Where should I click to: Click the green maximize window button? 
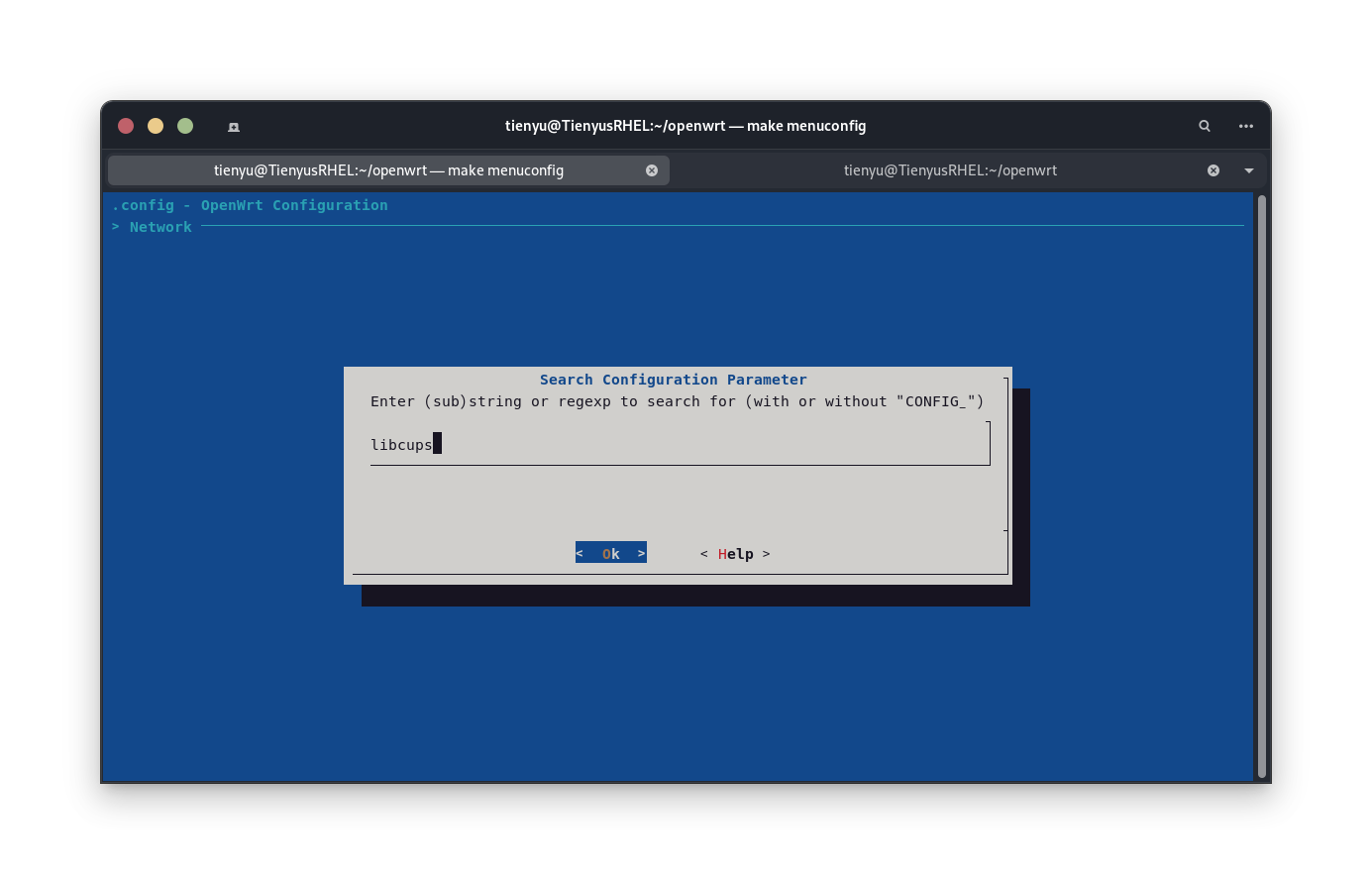[x=185, y=126]
